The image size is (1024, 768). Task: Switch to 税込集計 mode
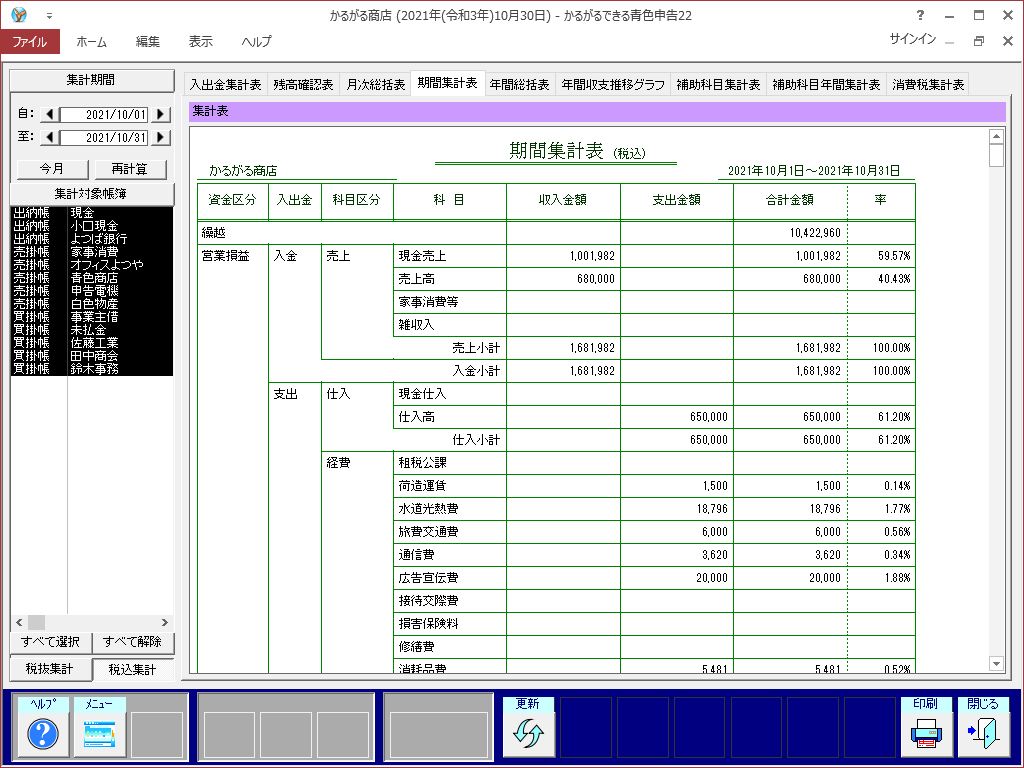pos(133,669)
